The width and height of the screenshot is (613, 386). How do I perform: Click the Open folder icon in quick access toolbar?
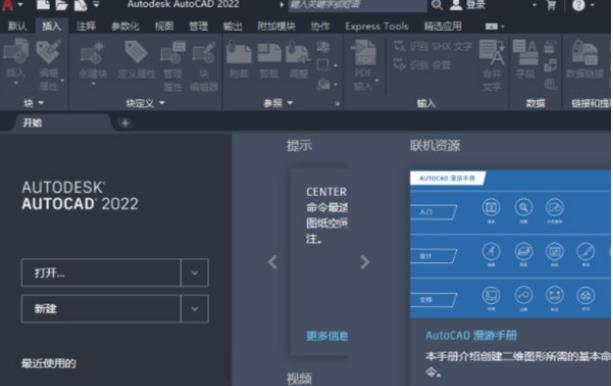tap(61, 5)
